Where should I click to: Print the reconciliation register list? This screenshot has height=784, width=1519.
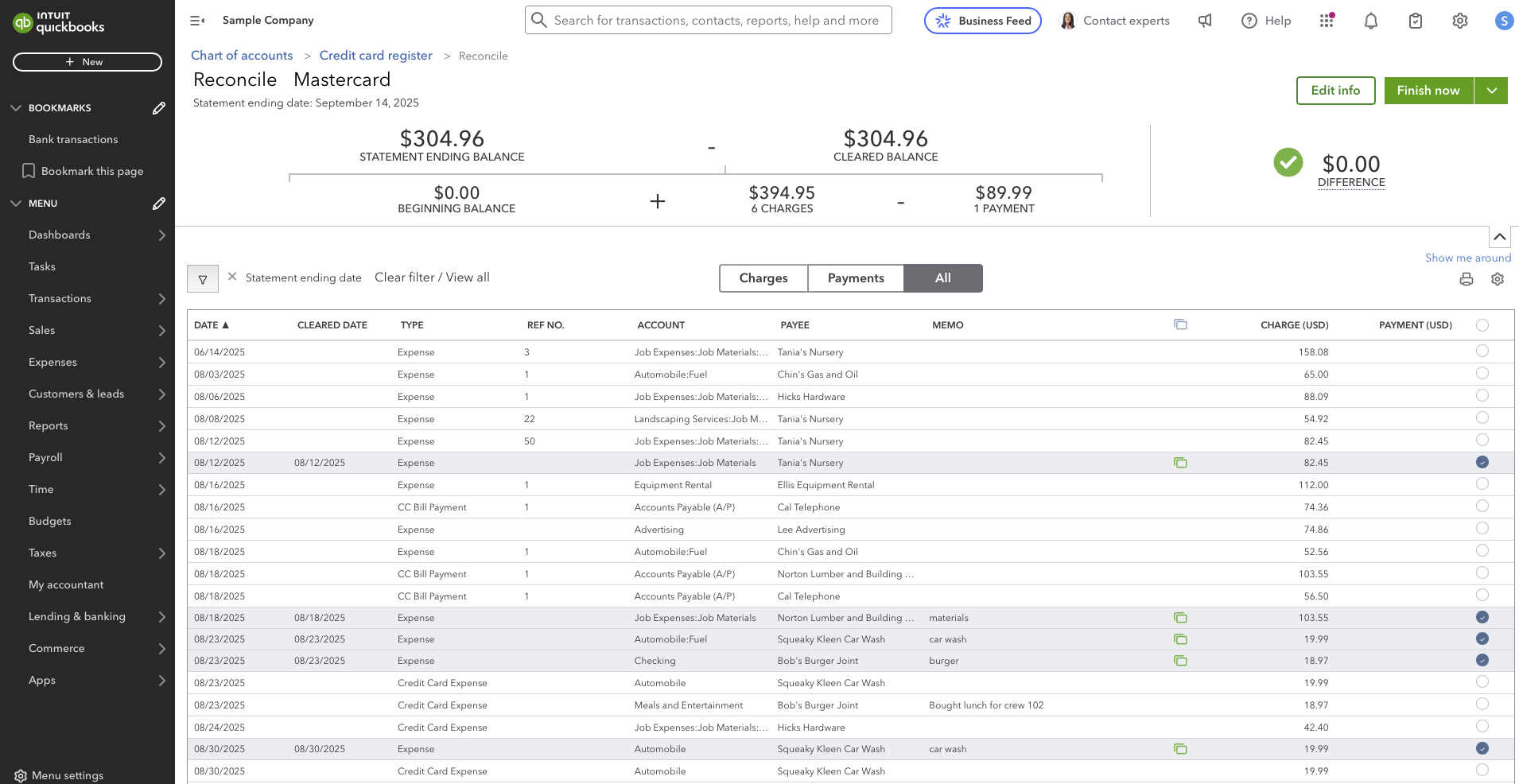click(1467, 279)
